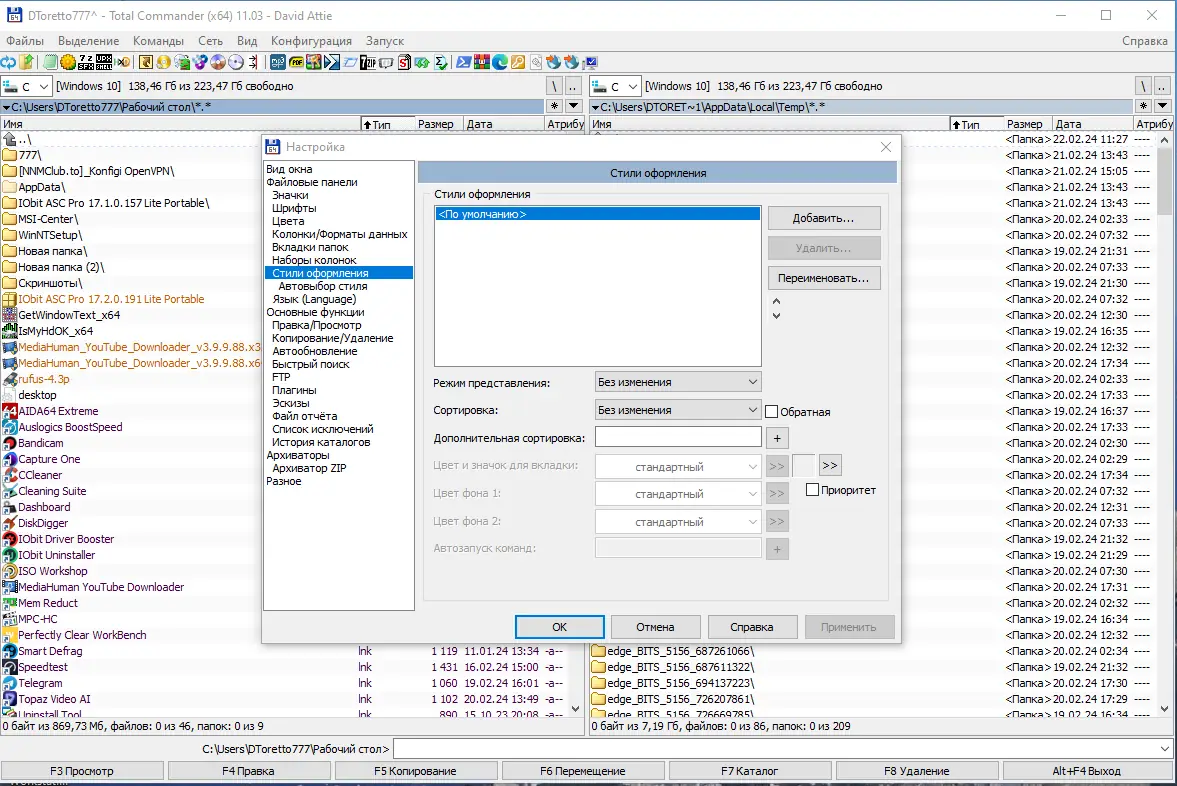This screenshot has width=1177, height=786.
Task: Click the red S toolbar icon
Action: point(405,62)
